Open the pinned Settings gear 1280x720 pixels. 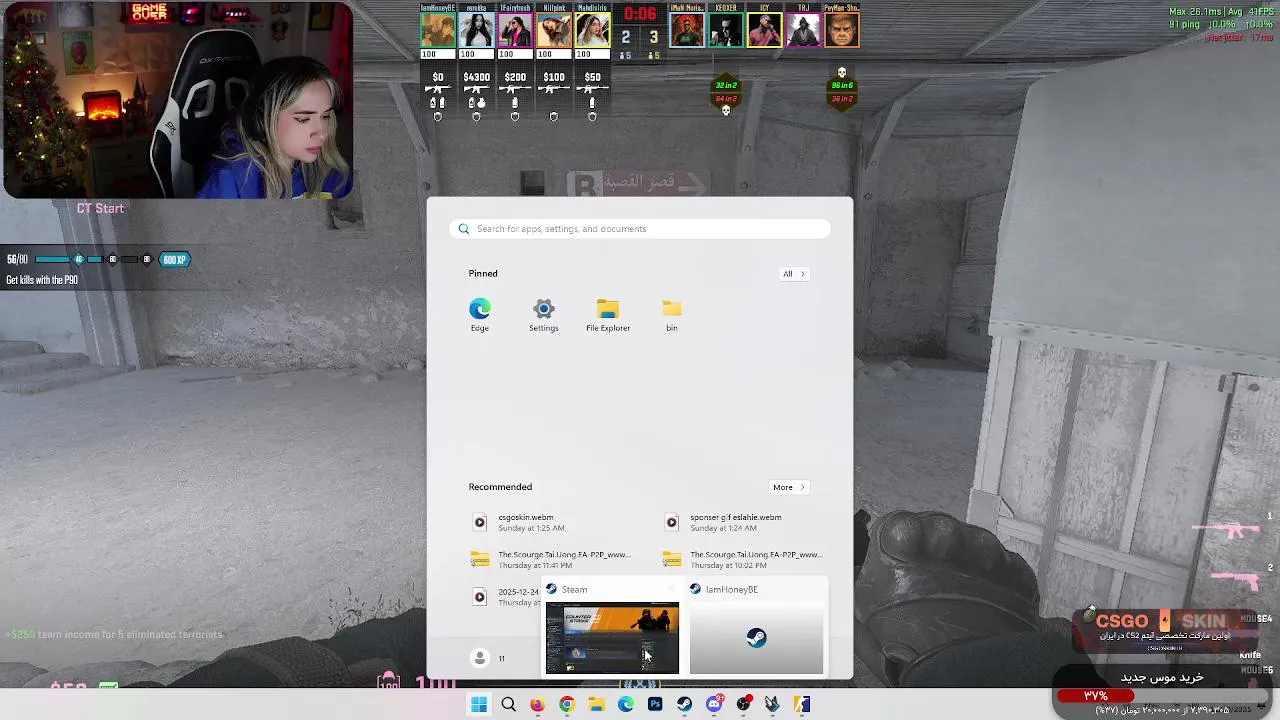pyautogui.click(x=543, y=314)
